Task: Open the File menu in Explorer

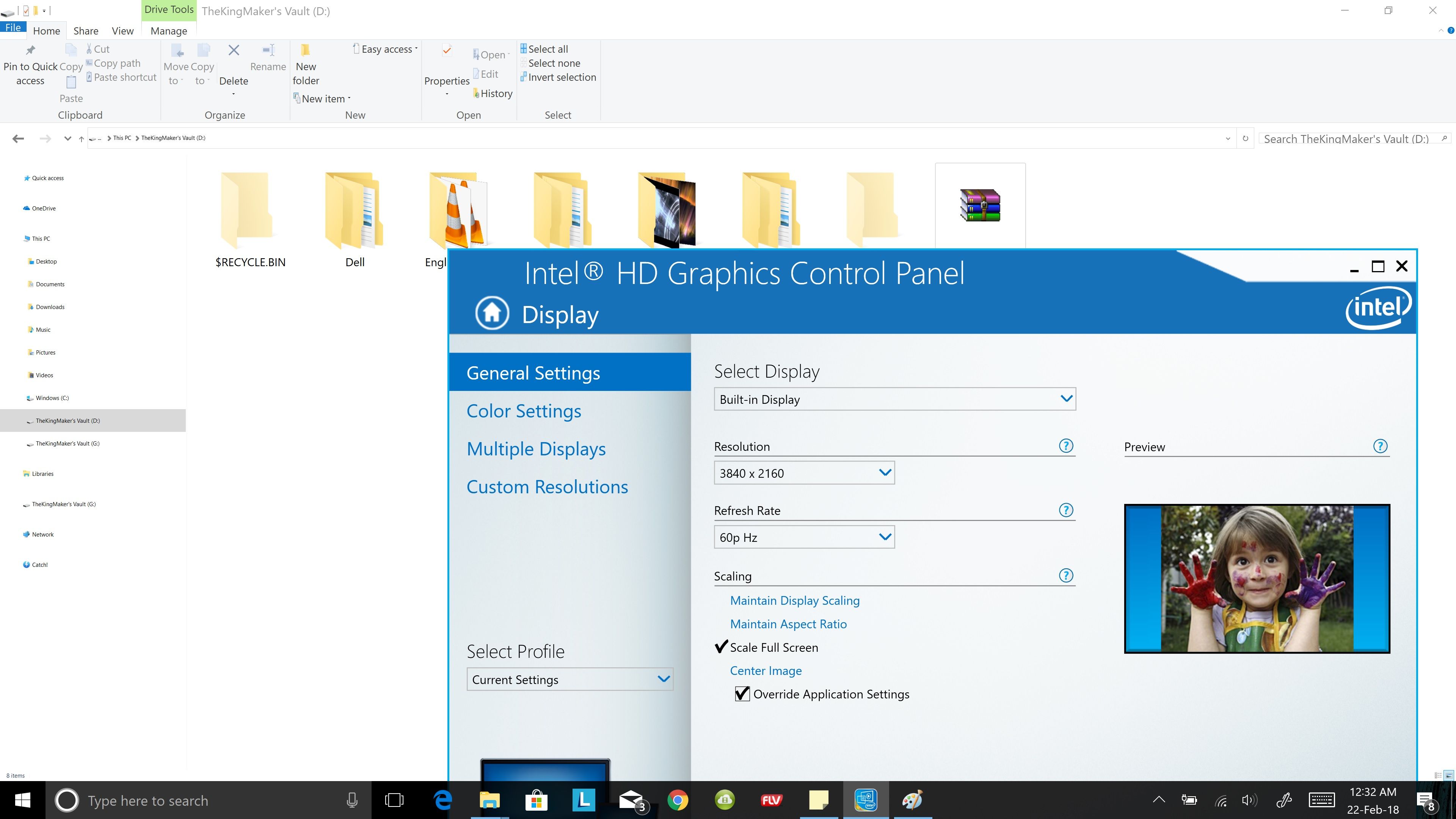Action: (x=13, y=28)
